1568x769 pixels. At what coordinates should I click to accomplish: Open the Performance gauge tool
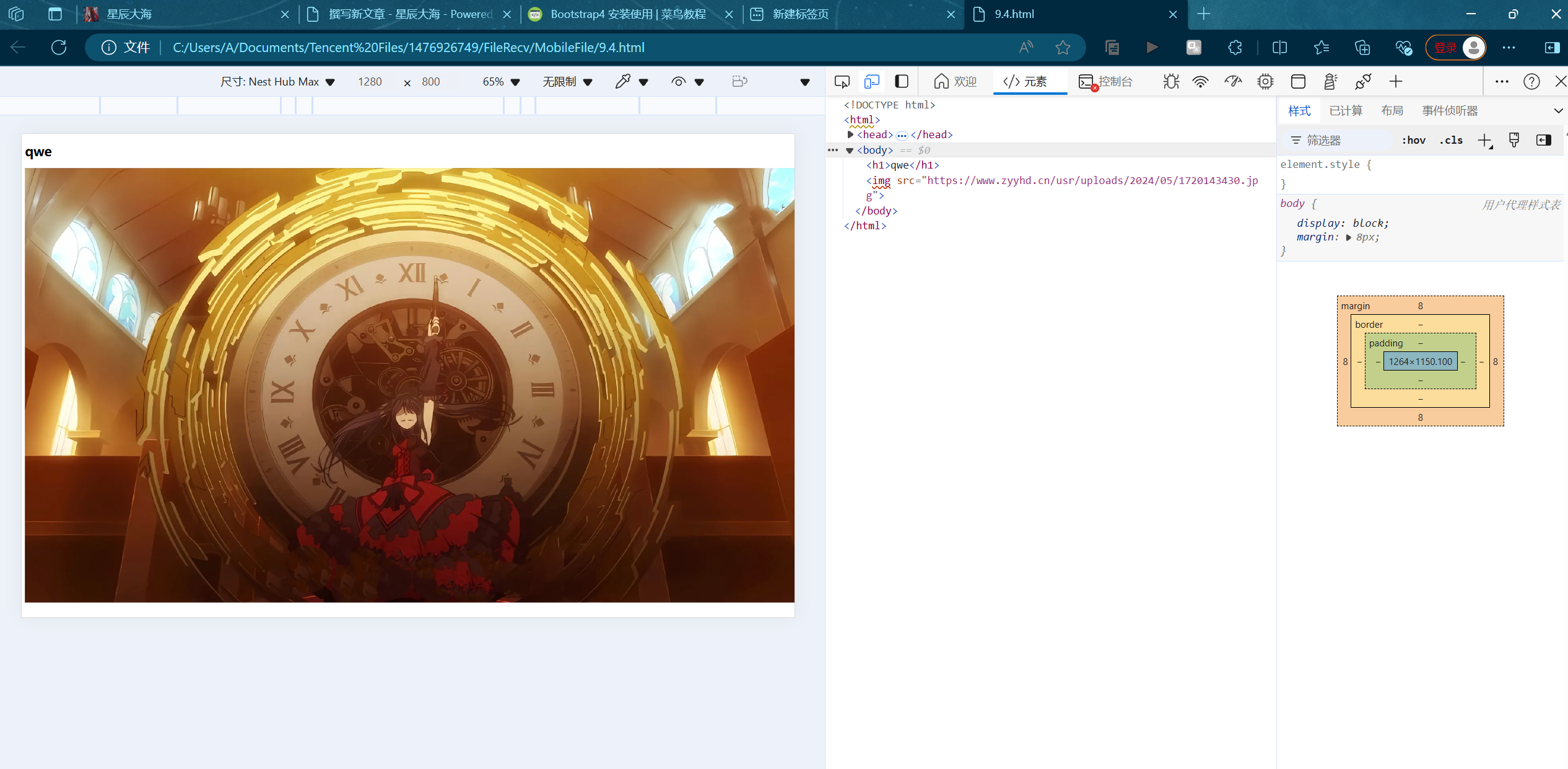point(1233,81)
